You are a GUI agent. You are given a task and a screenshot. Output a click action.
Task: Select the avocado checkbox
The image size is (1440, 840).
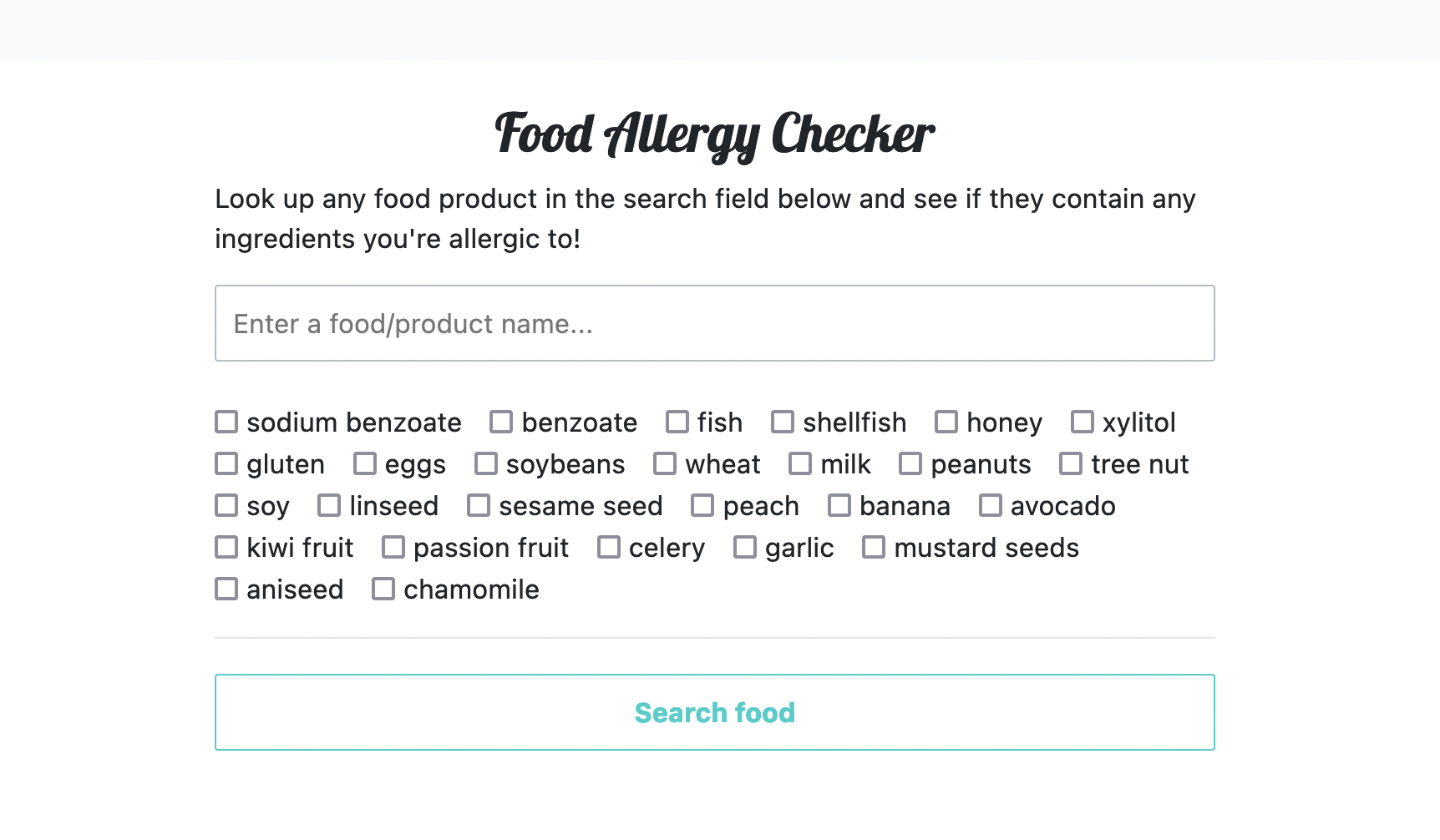991,505
